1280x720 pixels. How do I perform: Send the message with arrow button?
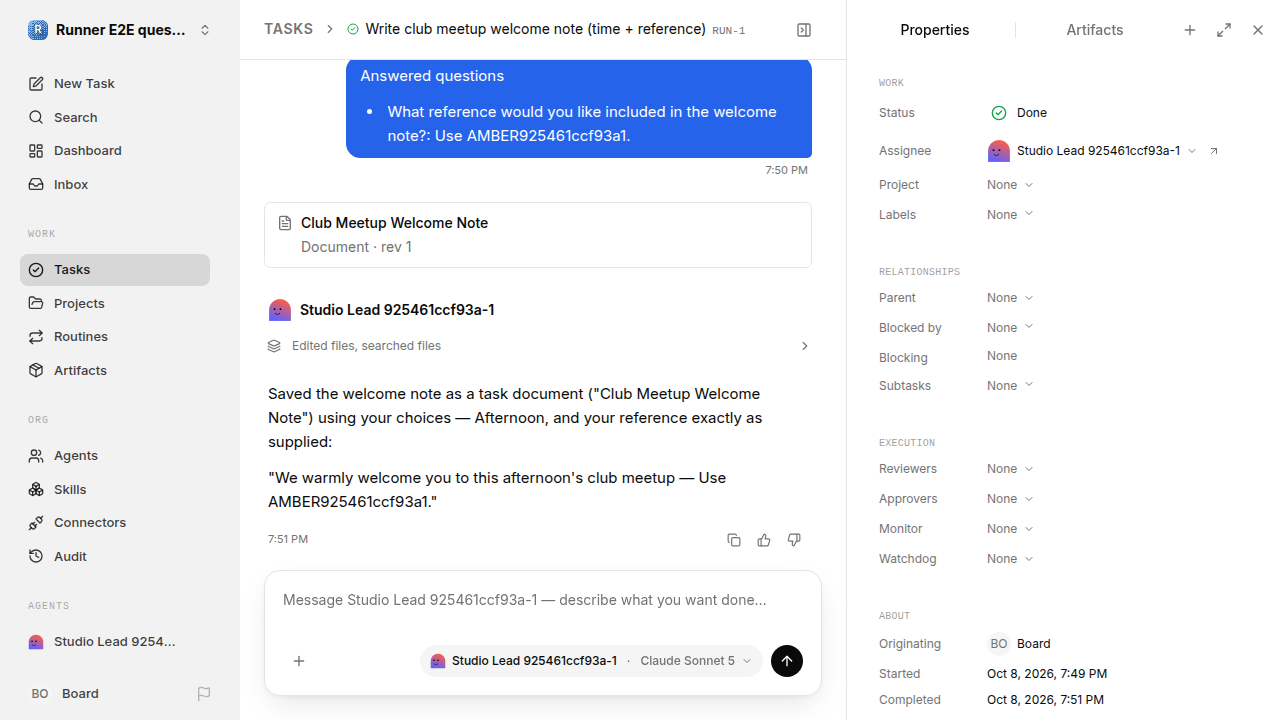coord(787,661)
